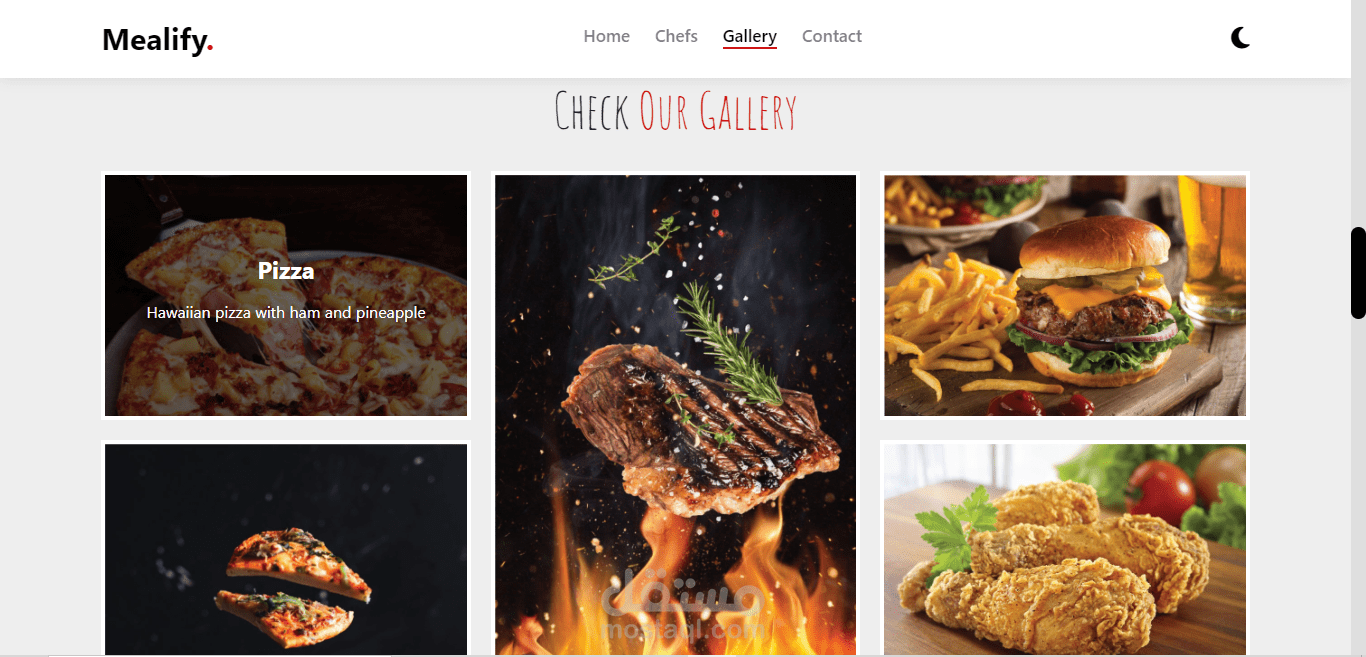Image resolution: width=1366 pixels, height=657 pixels.
Task: Open the Contact nav link
Action: pos(832,36)
